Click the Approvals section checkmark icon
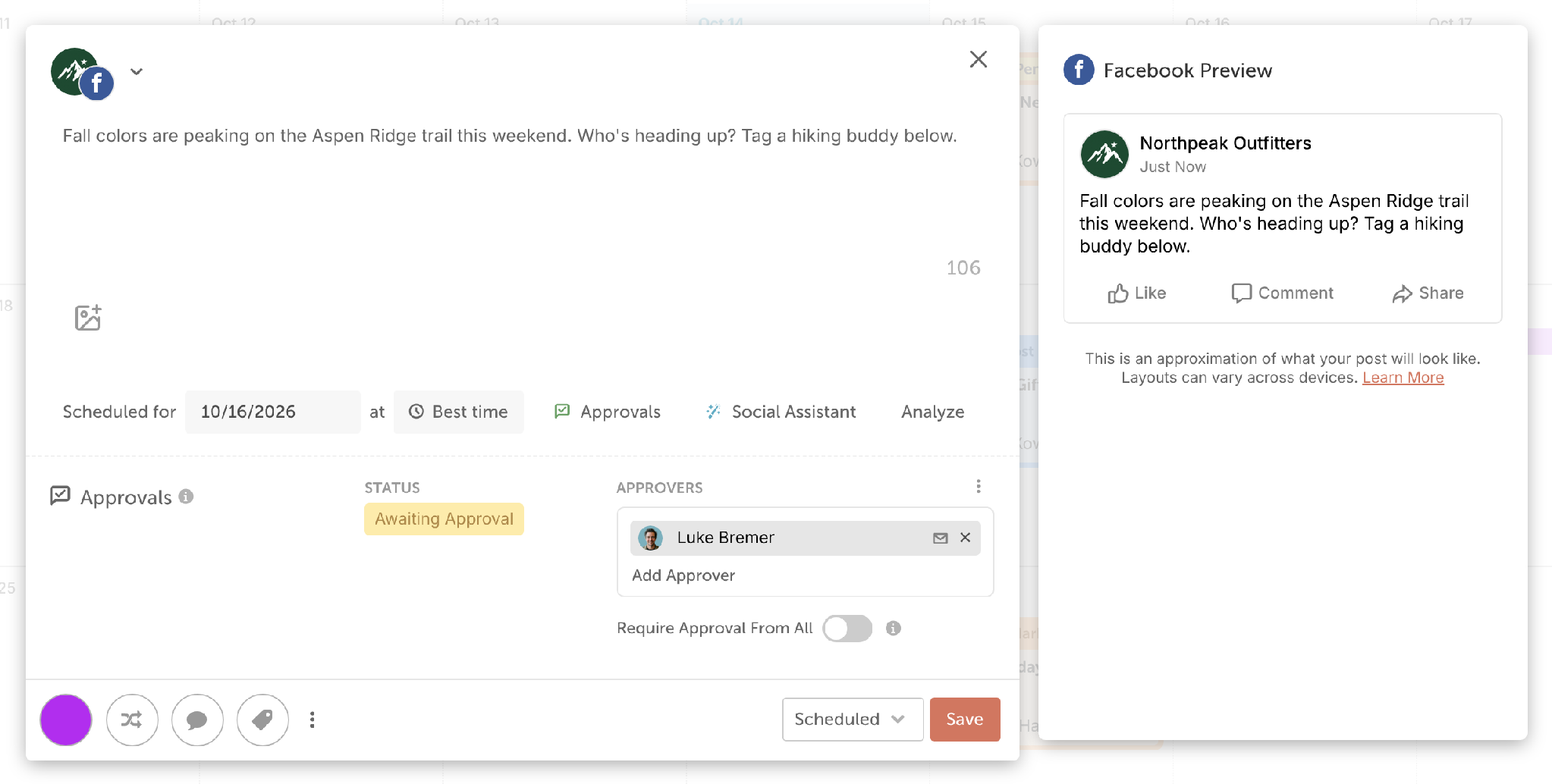This screenshot has width=1552, height=784. coord(60,496)
